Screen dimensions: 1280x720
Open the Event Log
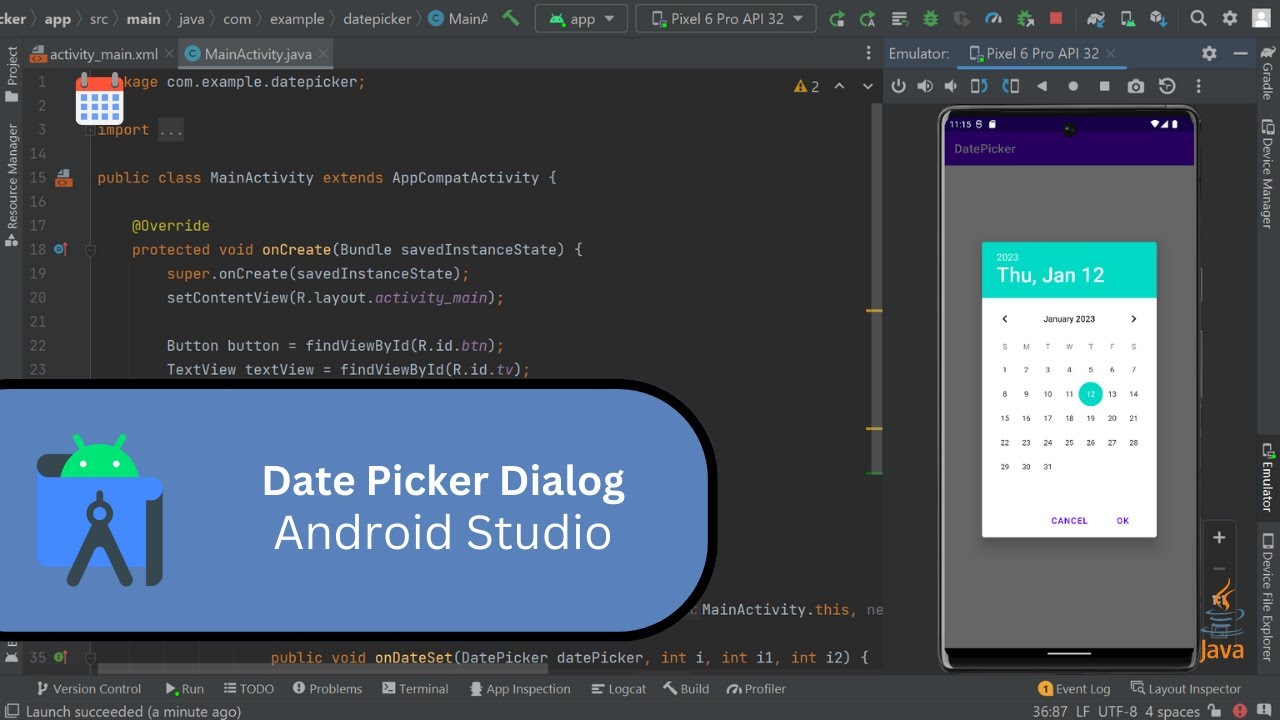point(1075,689)
